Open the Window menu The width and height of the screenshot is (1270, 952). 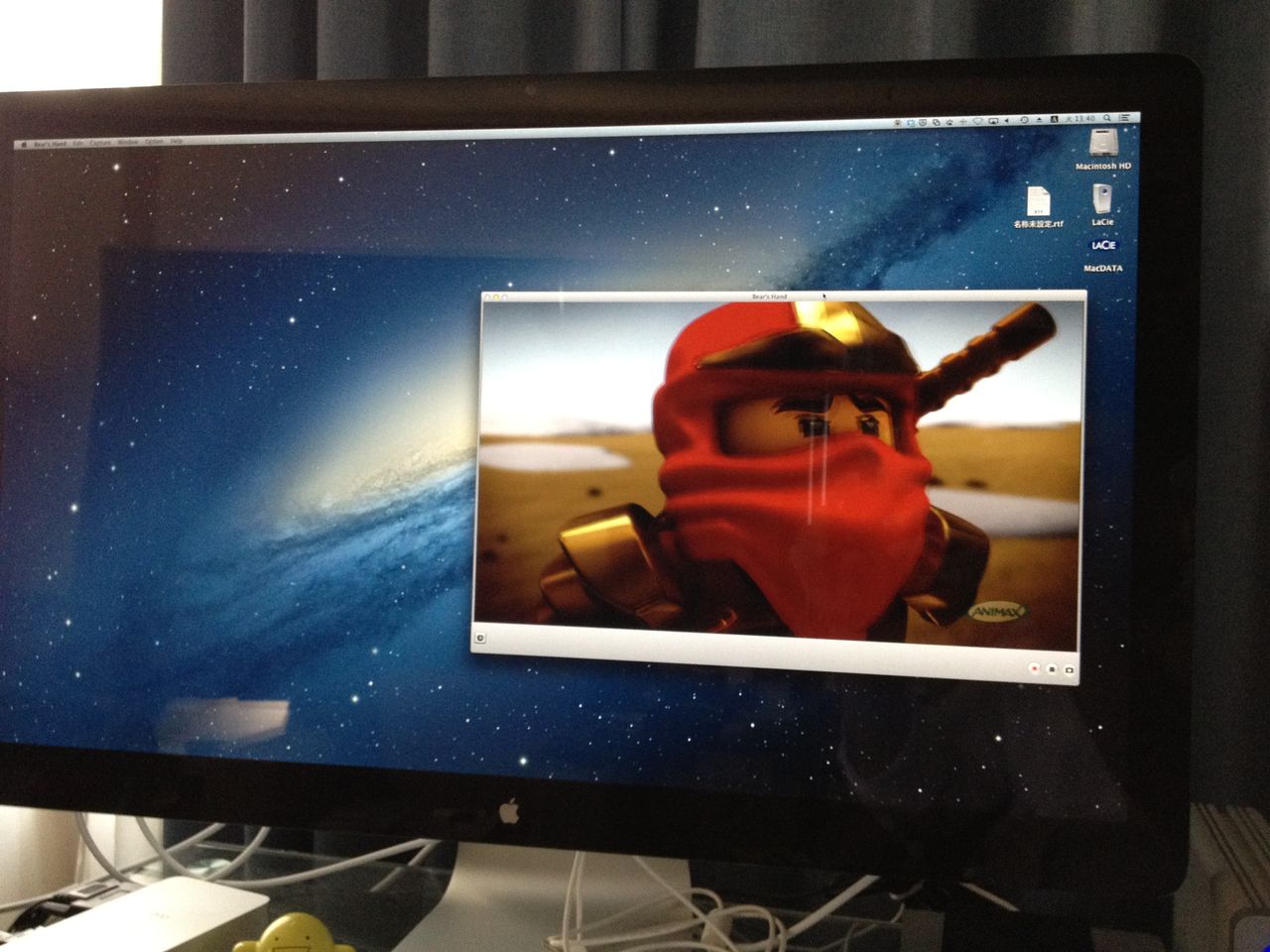pos(128,142)
